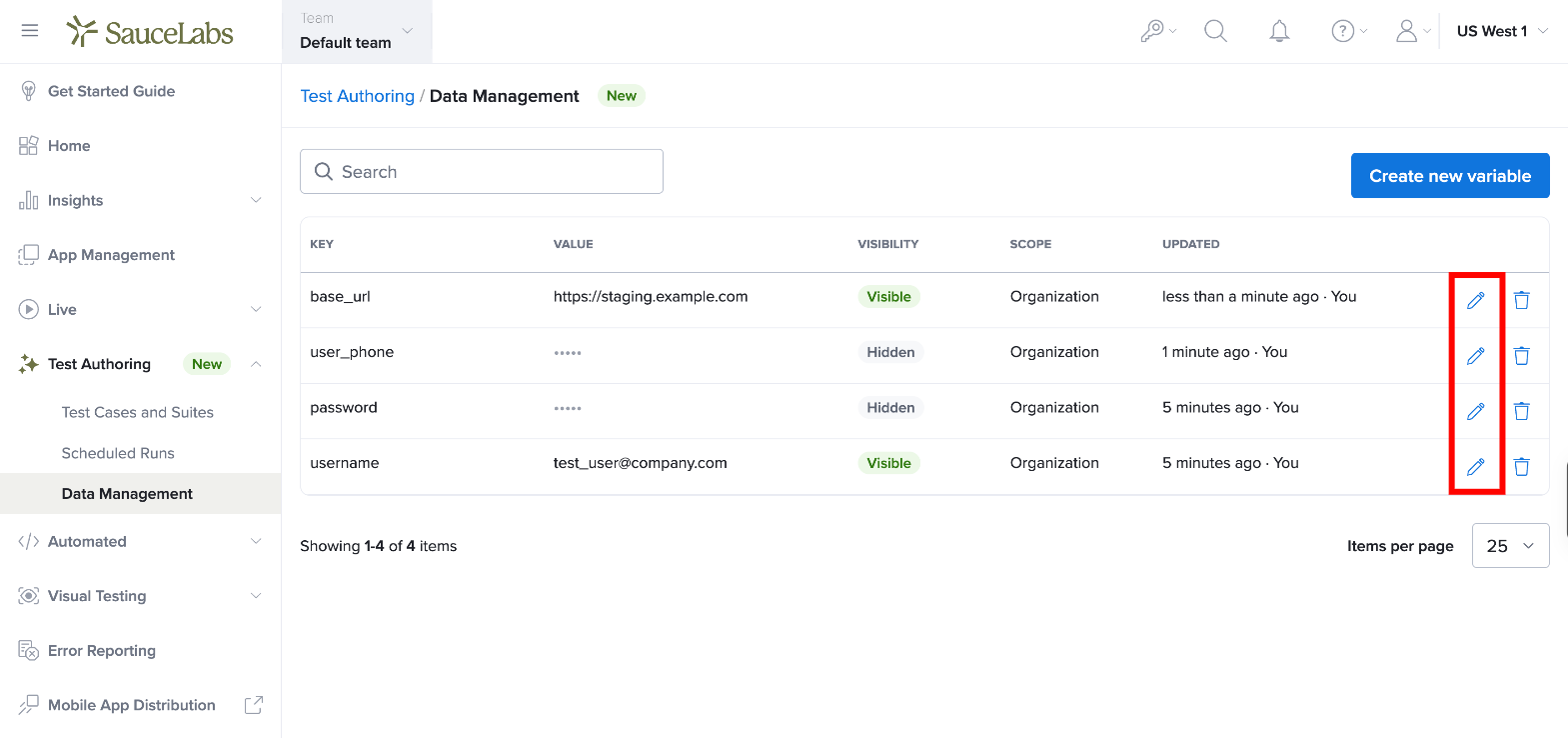Screen dimensions: 1568x738
Task: Click the Visible badge for username
Action: [888, 463]
